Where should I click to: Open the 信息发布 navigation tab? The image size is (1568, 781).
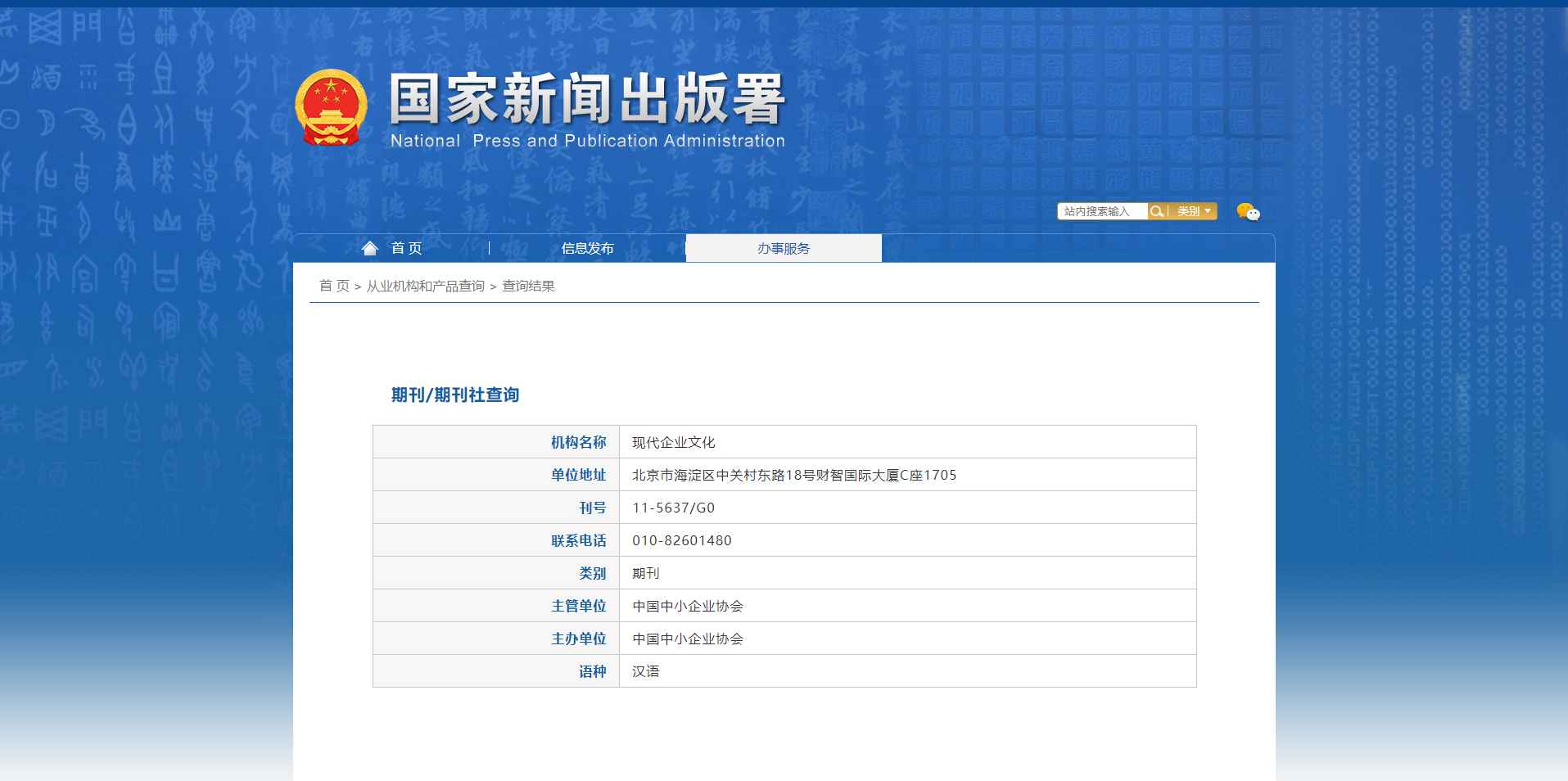click(587, 248)
